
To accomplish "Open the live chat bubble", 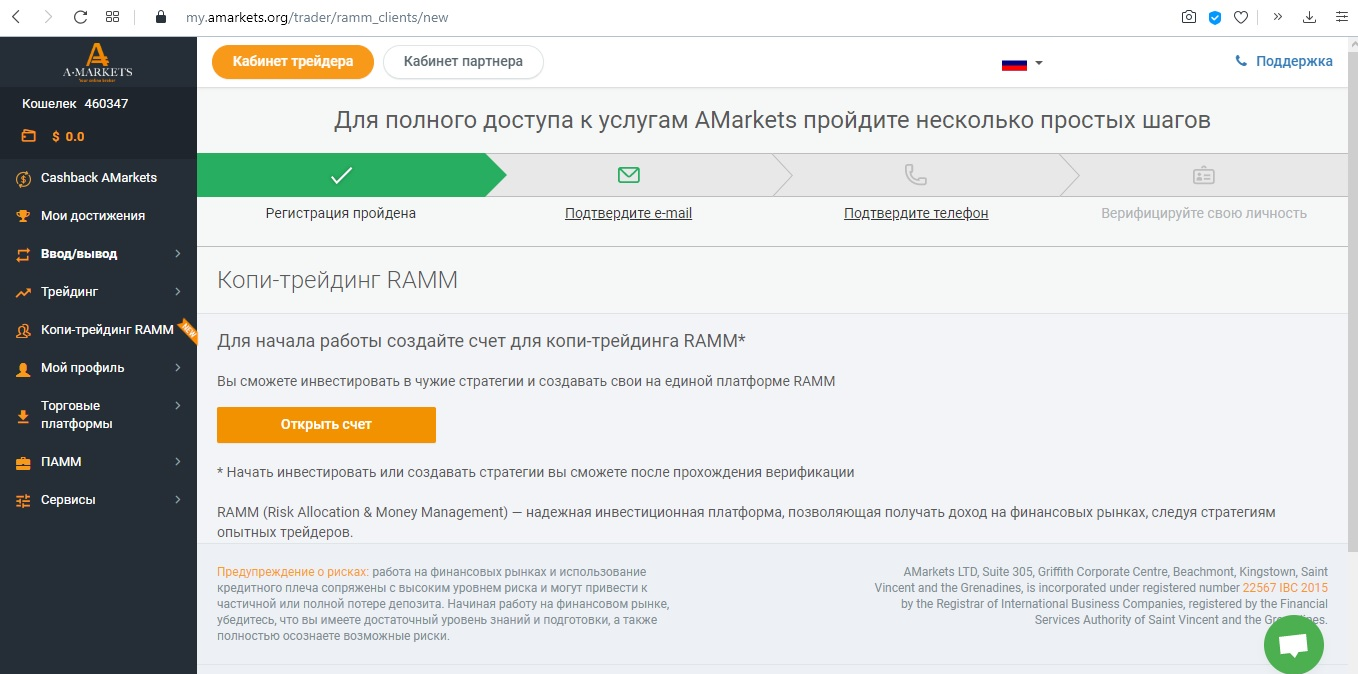I will point(1294,644).
